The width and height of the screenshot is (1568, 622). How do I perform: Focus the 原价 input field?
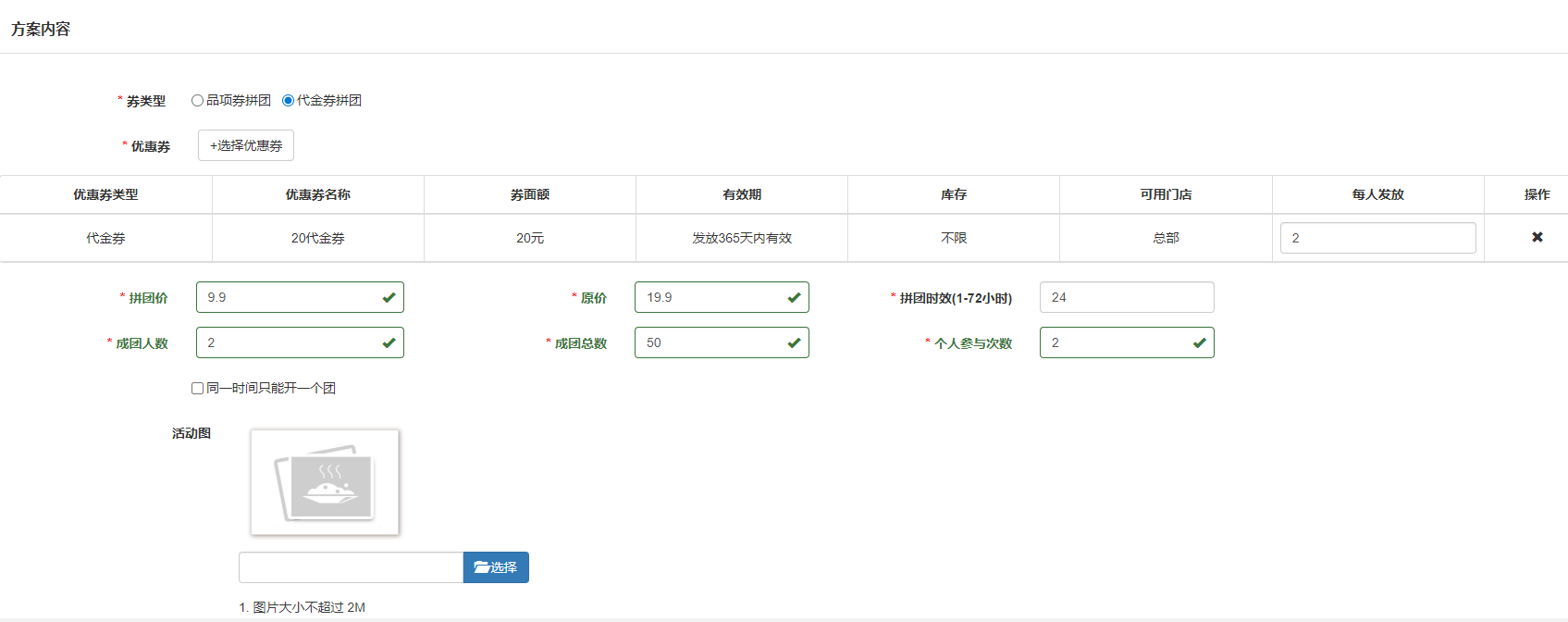[x=710, y=297]
